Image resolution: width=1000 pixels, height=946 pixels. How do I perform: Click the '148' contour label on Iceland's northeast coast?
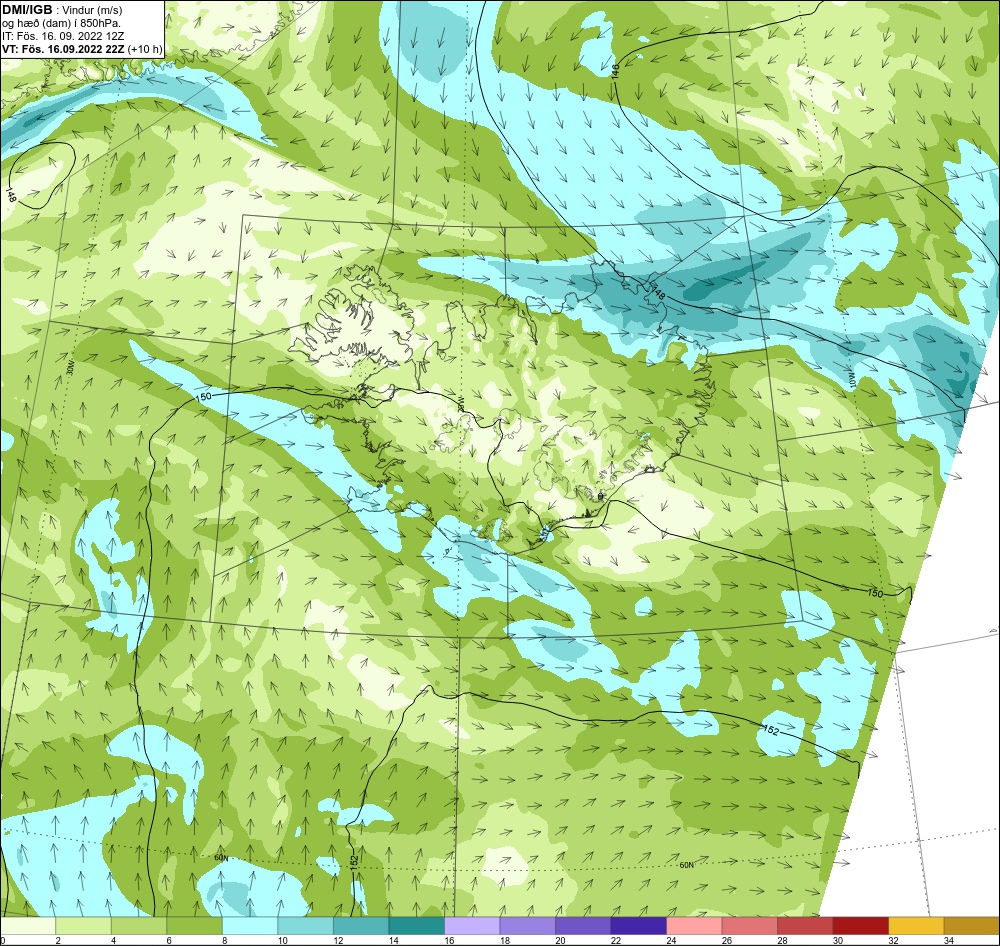click(x=659, y=295)
